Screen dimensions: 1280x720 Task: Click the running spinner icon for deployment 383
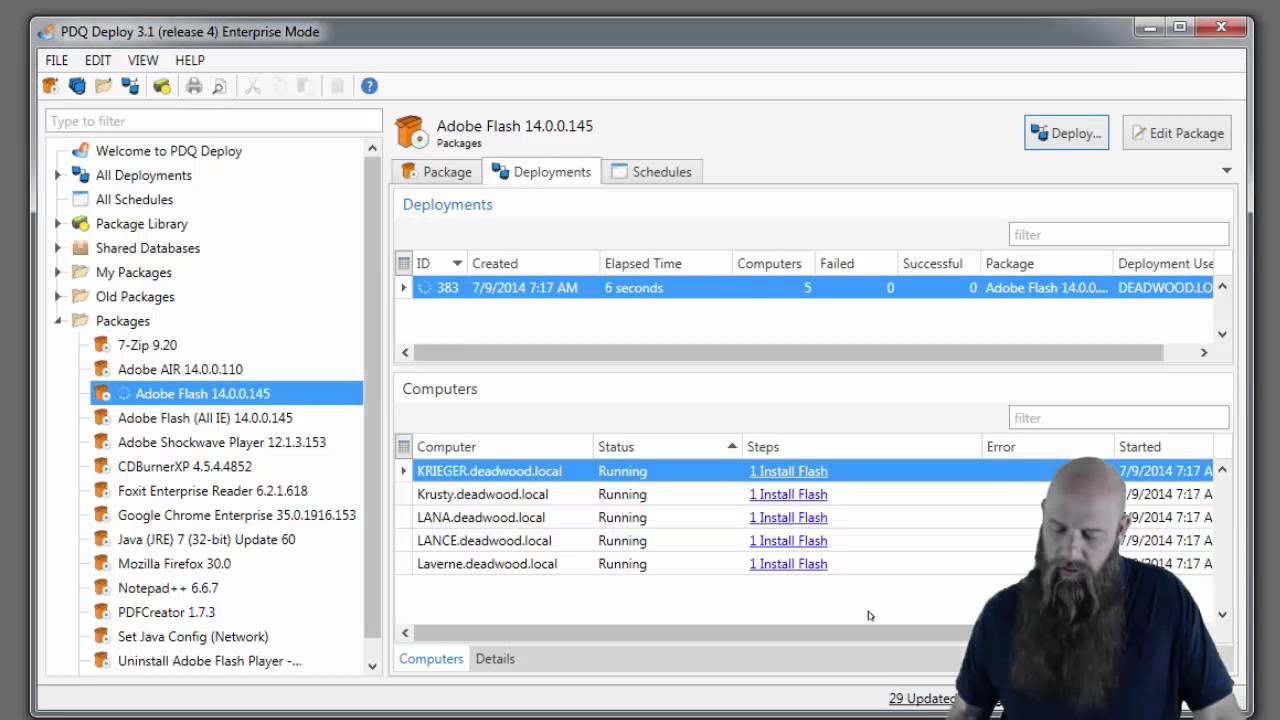click(x=424, y=288)
